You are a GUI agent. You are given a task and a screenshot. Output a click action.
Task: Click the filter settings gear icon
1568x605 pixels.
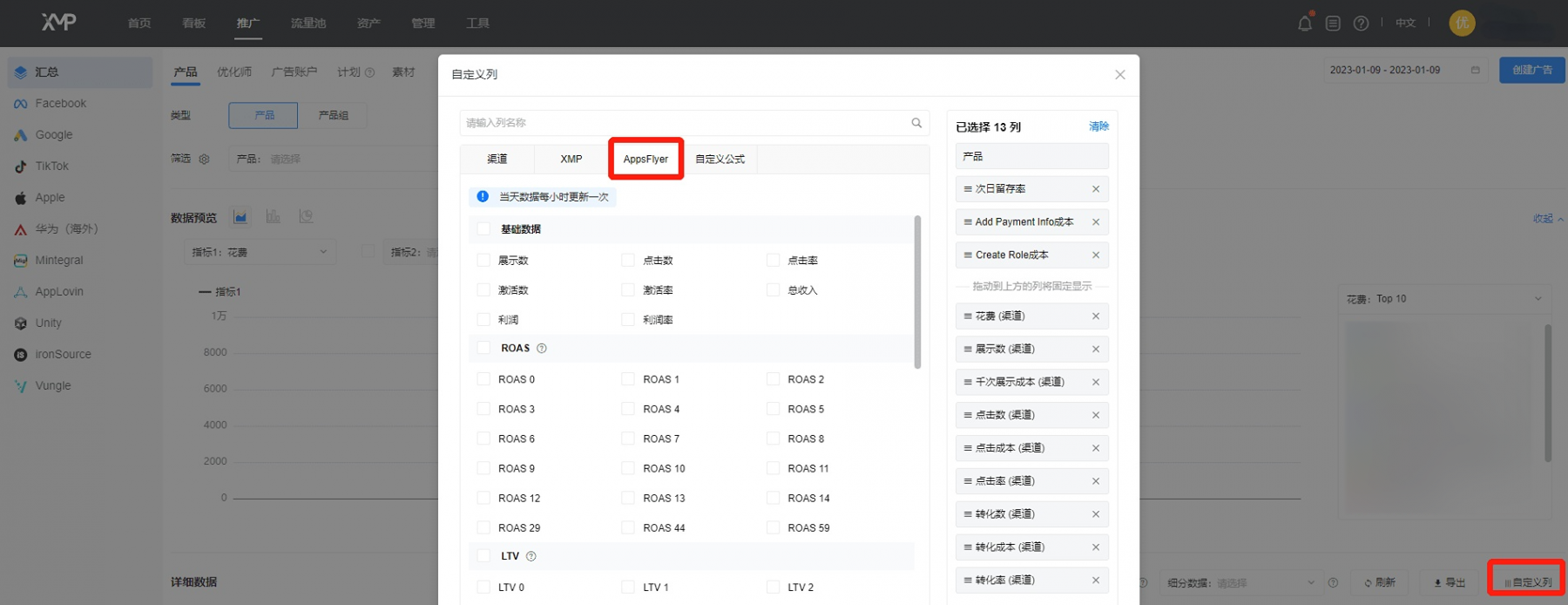click(205, 160)
